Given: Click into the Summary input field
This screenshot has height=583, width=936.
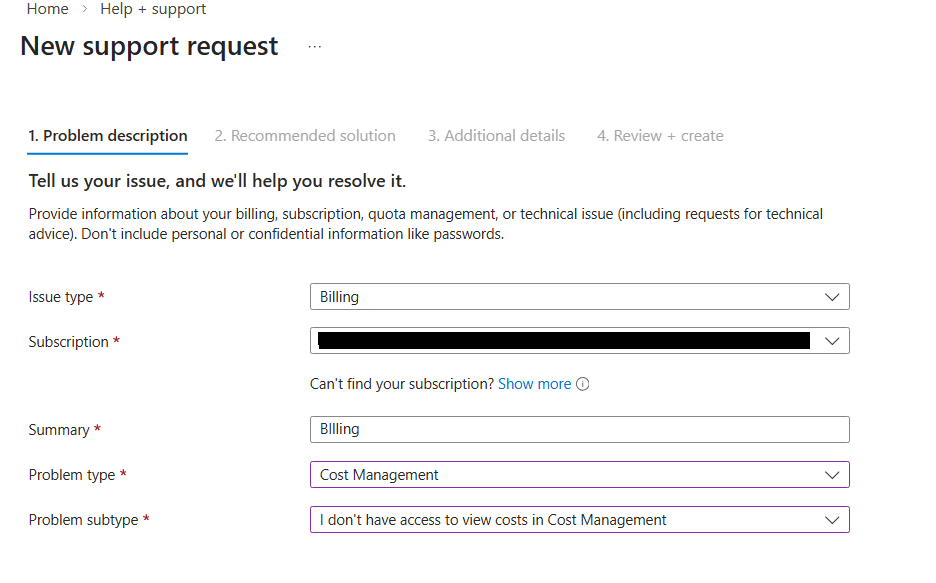Looking at the screenshot, I should pos(580,430).
